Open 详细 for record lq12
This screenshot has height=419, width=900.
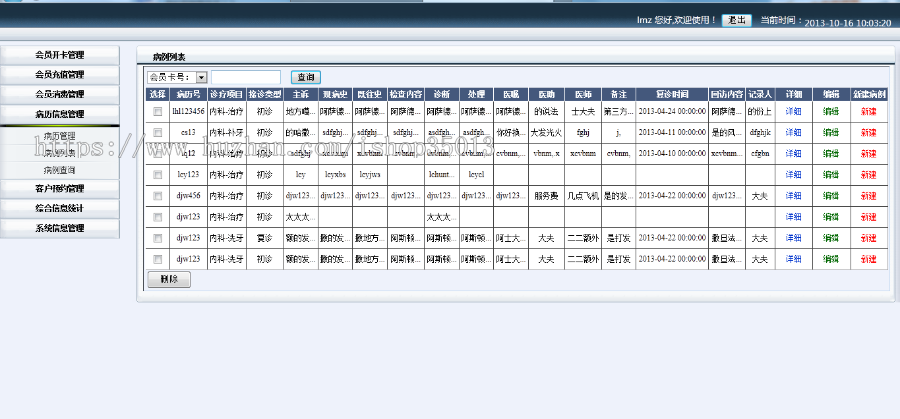click(793, 154)
